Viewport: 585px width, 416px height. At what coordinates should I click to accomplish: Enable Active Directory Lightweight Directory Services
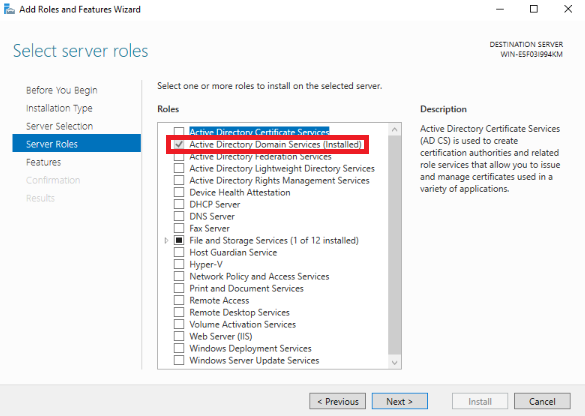[x=179, y=168]
